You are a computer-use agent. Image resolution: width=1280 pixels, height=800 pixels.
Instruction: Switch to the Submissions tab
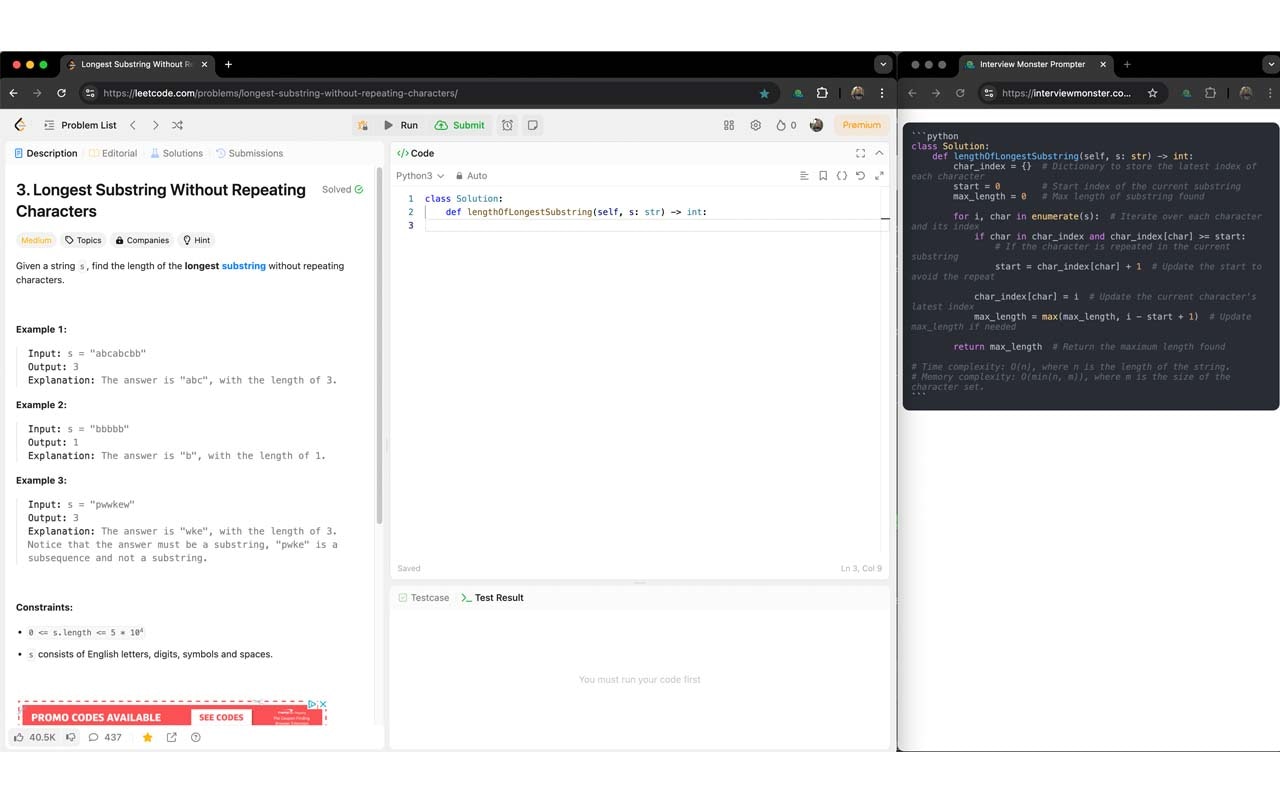coord(250,153)
